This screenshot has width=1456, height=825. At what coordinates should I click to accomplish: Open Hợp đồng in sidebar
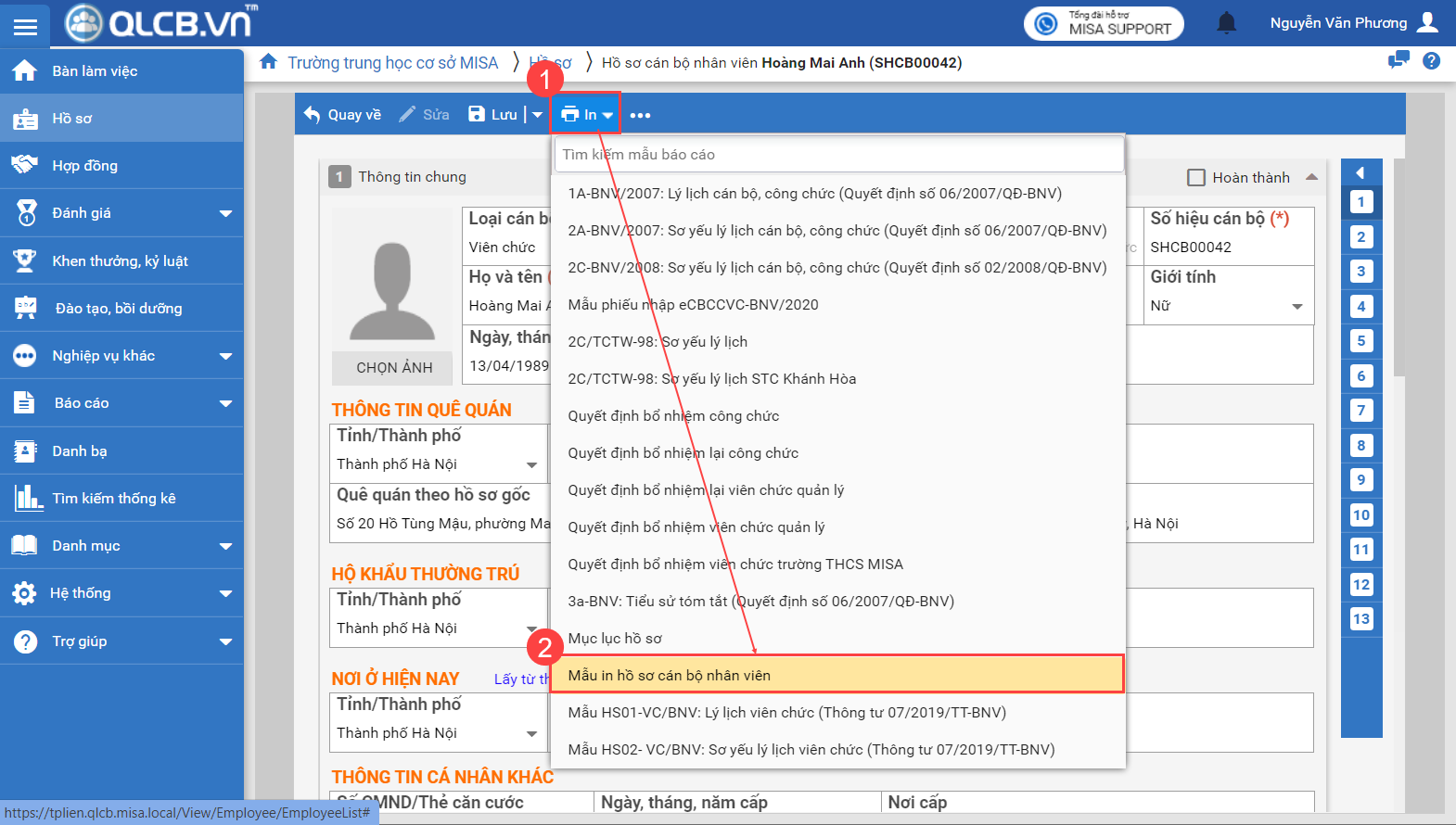click(84, 166)
